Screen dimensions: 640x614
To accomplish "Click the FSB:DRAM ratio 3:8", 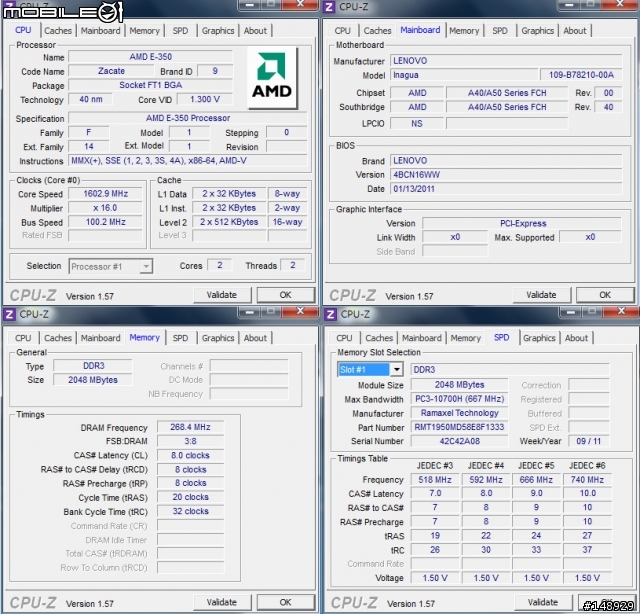I will [190, 441].
